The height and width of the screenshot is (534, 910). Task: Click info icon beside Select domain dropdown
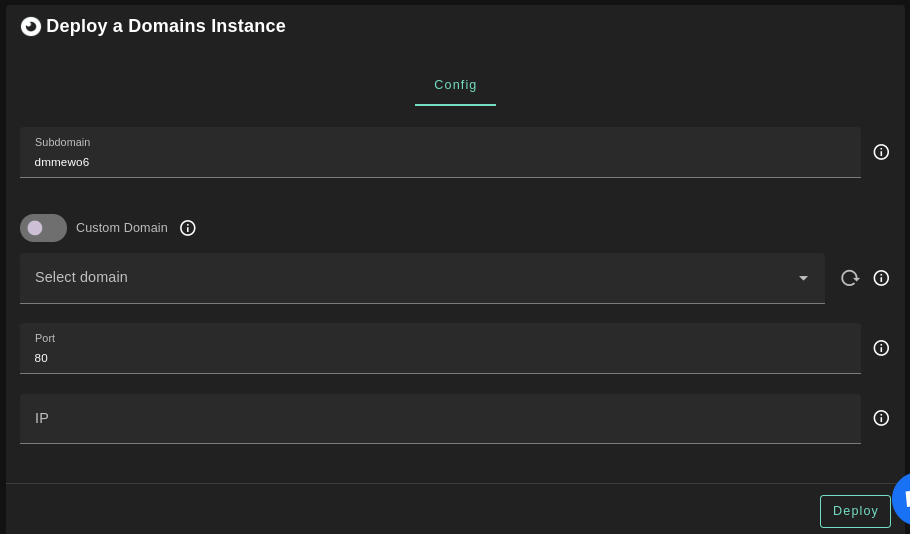click(x=881, y=278)
